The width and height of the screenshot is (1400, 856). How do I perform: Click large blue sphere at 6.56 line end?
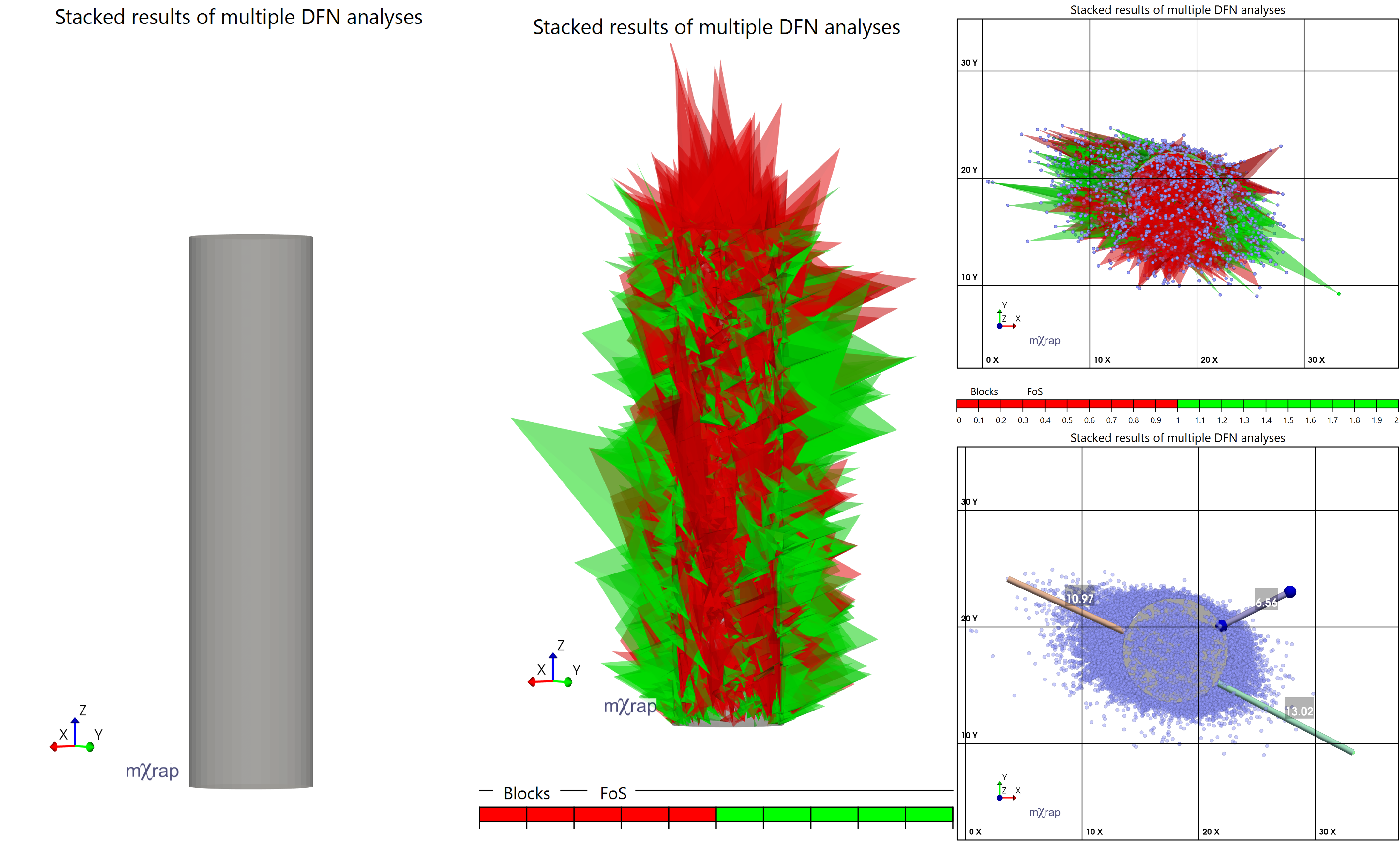(1290, 592)
